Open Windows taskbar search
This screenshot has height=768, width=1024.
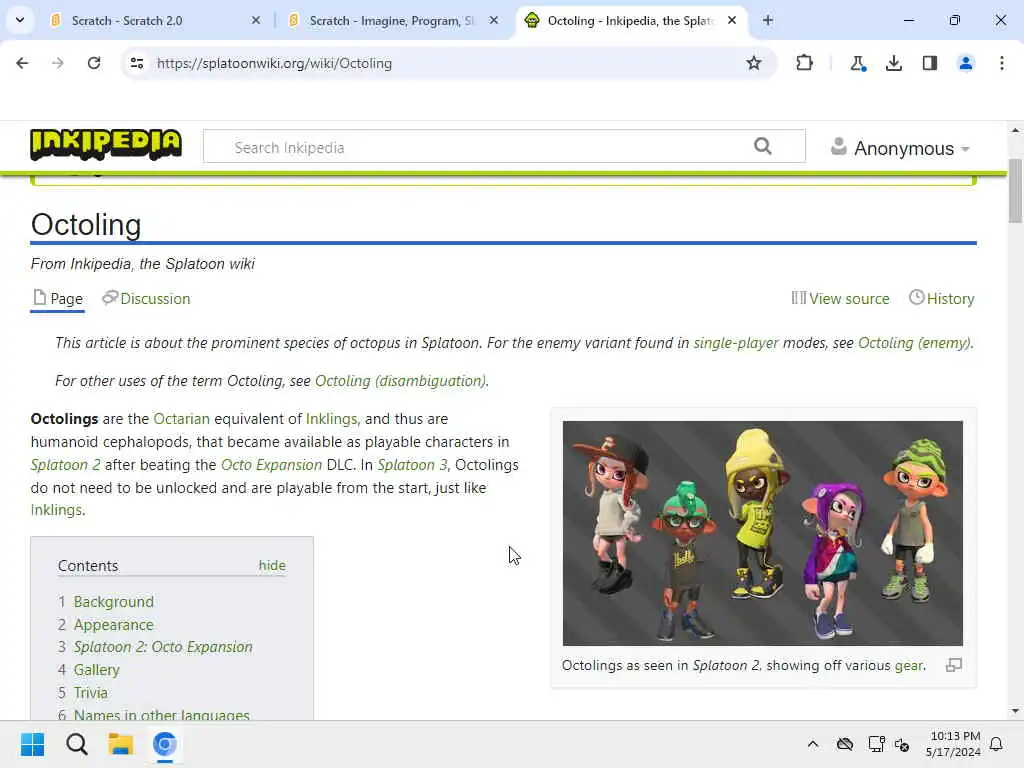(x=76, y=744)
